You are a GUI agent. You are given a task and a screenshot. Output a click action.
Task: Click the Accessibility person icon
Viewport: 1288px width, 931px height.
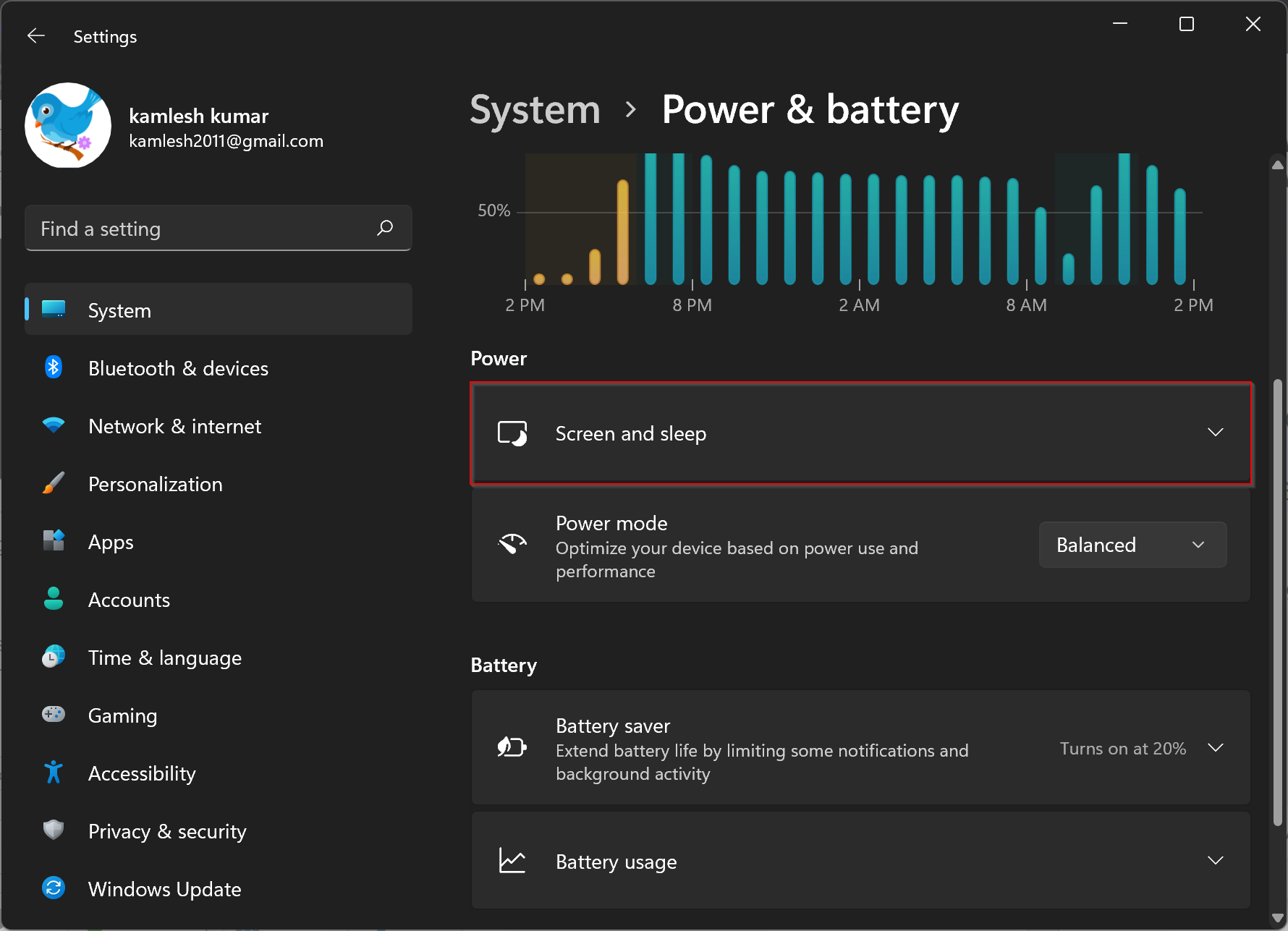pyautogui.click(x=54, y=773)
